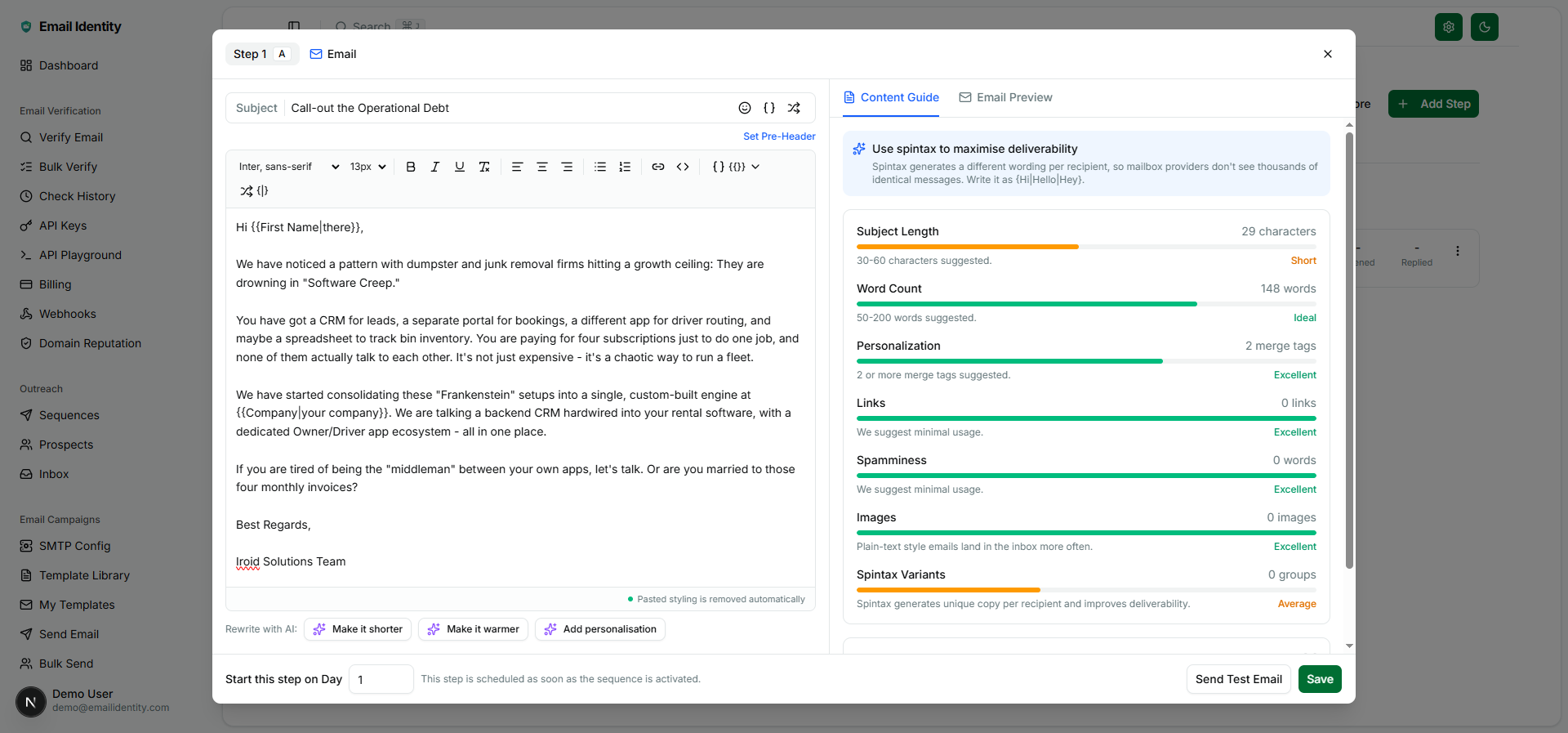This screenshot has width=1568, height=733.
Task: Open HTML code view
Action: 683,167
